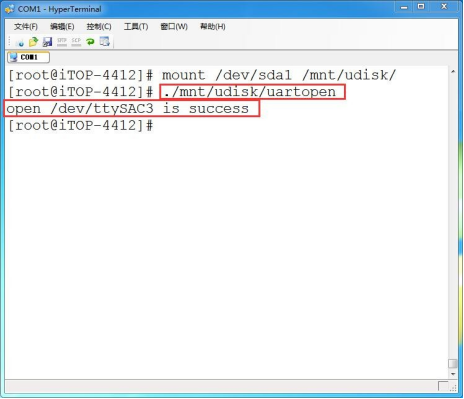The image size is (464, 399).
Task: Select the COM1 session tab
Action: [x=28, y=57]
